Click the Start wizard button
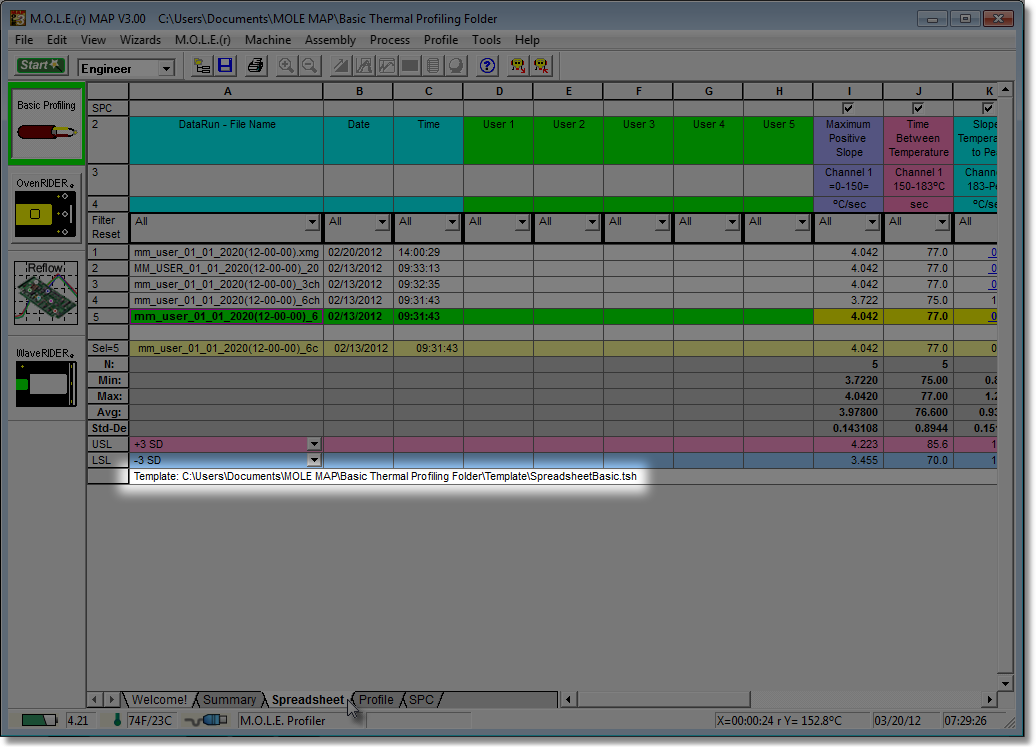The image size is (1036, 749). [41, 65]
